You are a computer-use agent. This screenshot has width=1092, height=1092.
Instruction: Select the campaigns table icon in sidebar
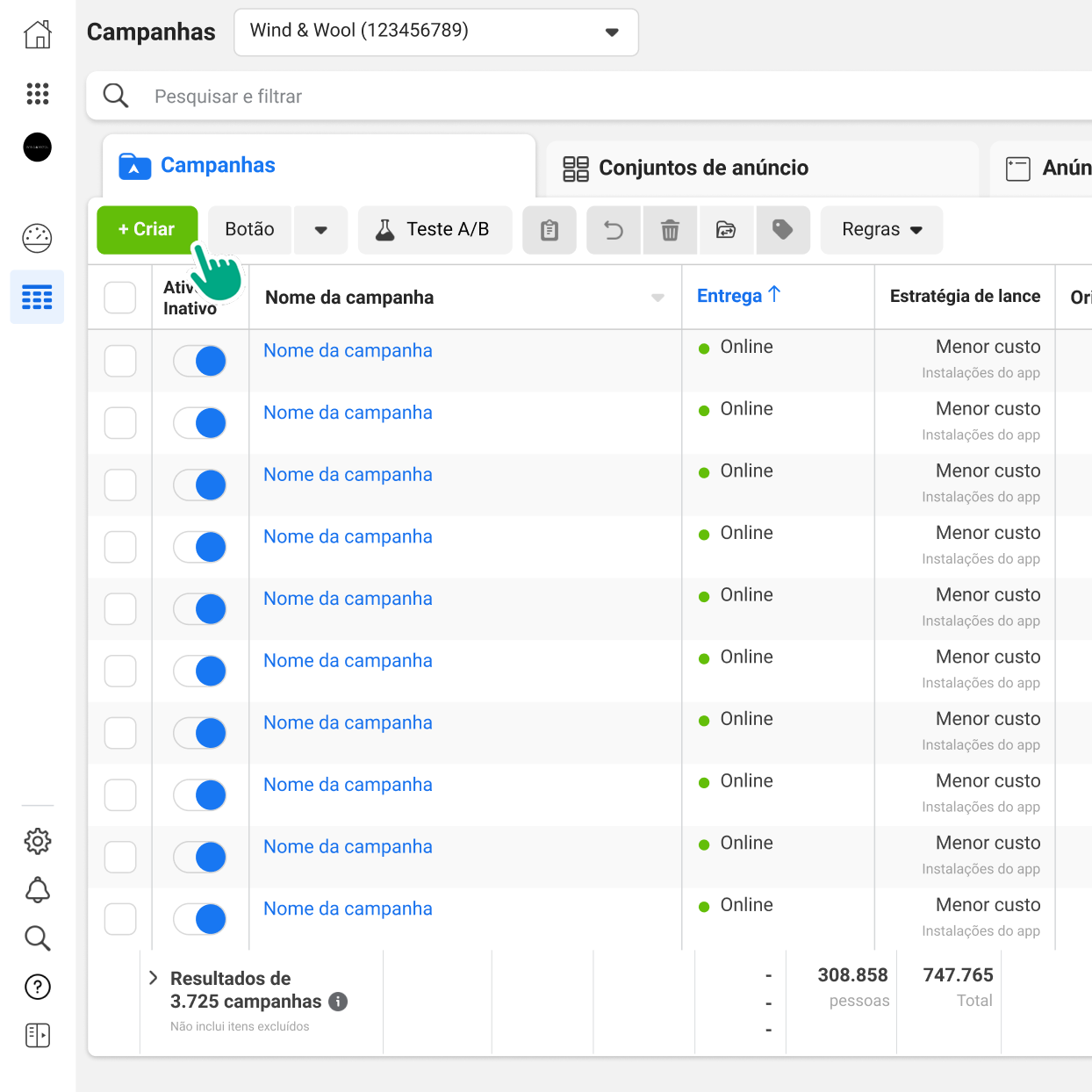[x=37, y=297]
